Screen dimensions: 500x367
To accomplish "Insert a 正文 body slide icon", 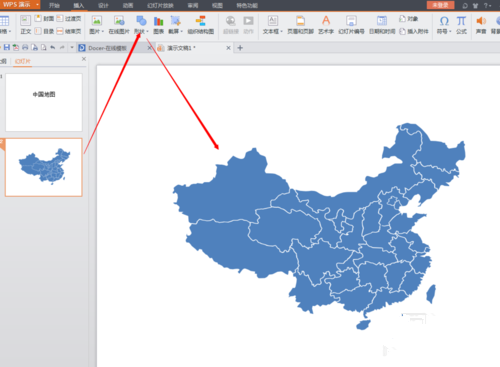I will coord(25,21).
